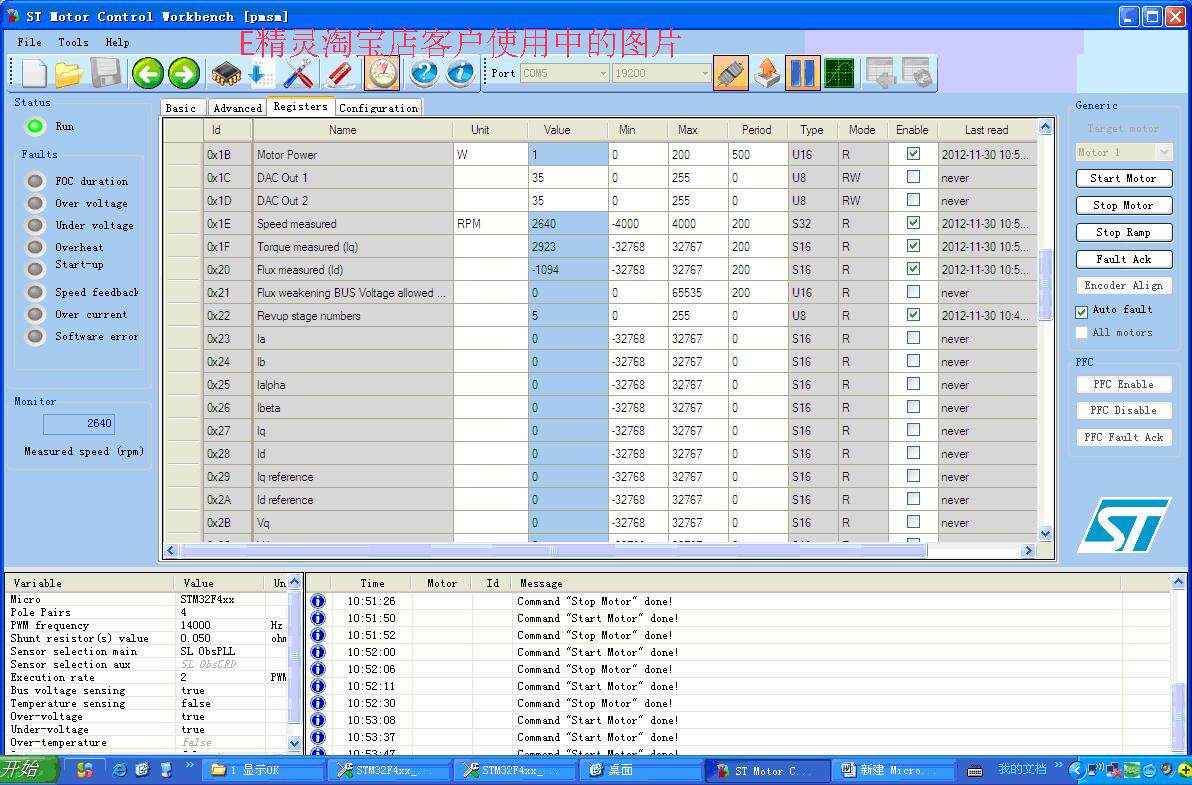Click the floppy disk save icon
The image size is (1192, 785).
[x=106, y=74]
